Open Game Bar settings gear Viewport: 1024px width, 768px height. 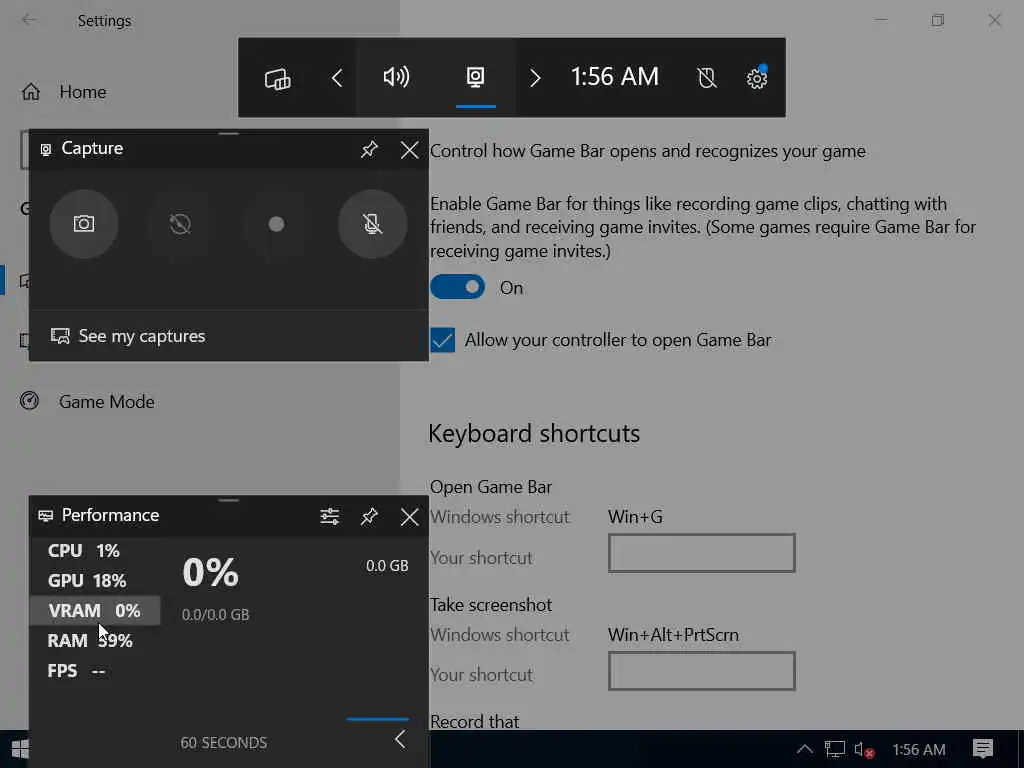coord(757,78)
